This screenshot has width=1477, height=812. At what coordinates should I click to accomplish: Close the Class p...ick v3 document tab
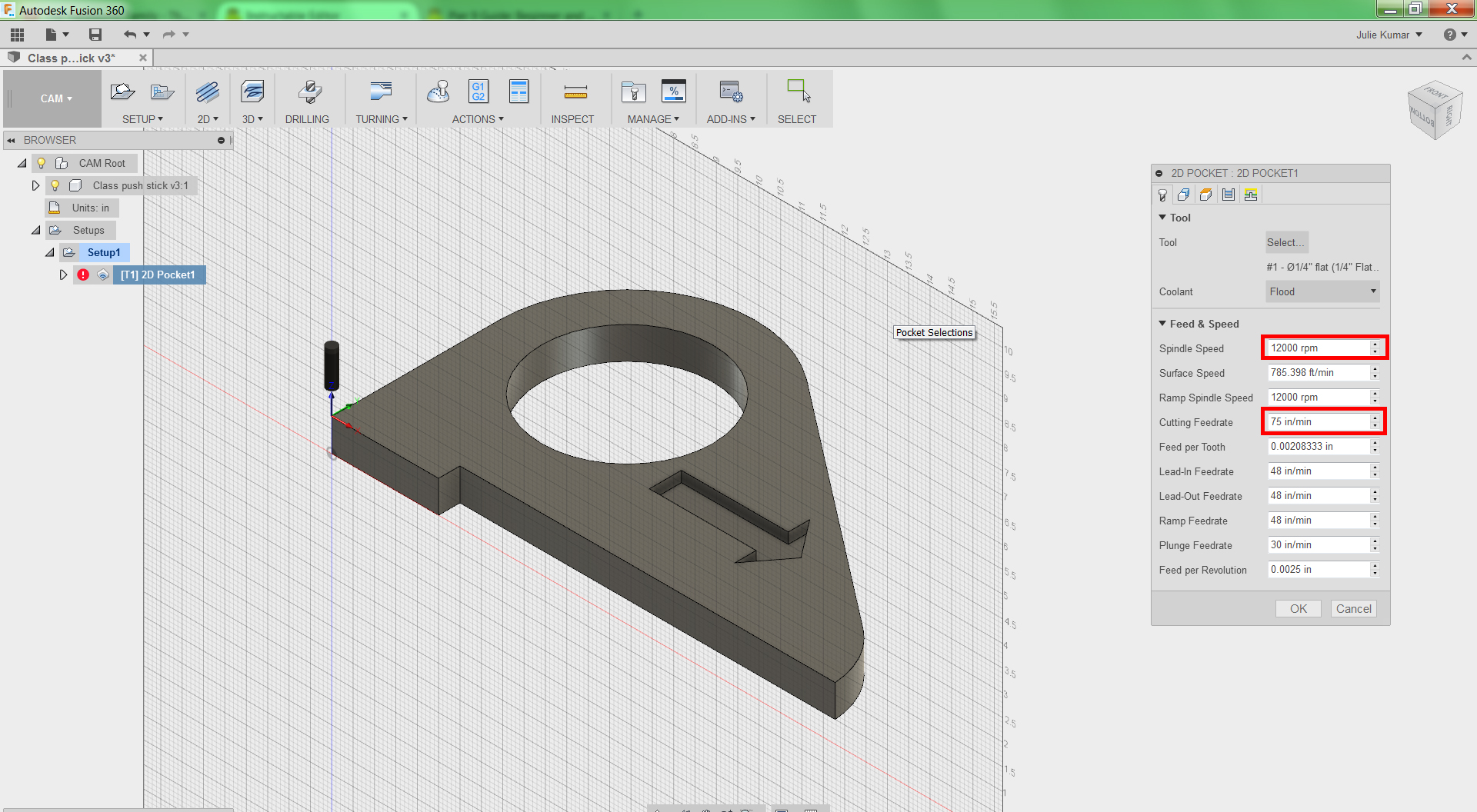point(143,58)
